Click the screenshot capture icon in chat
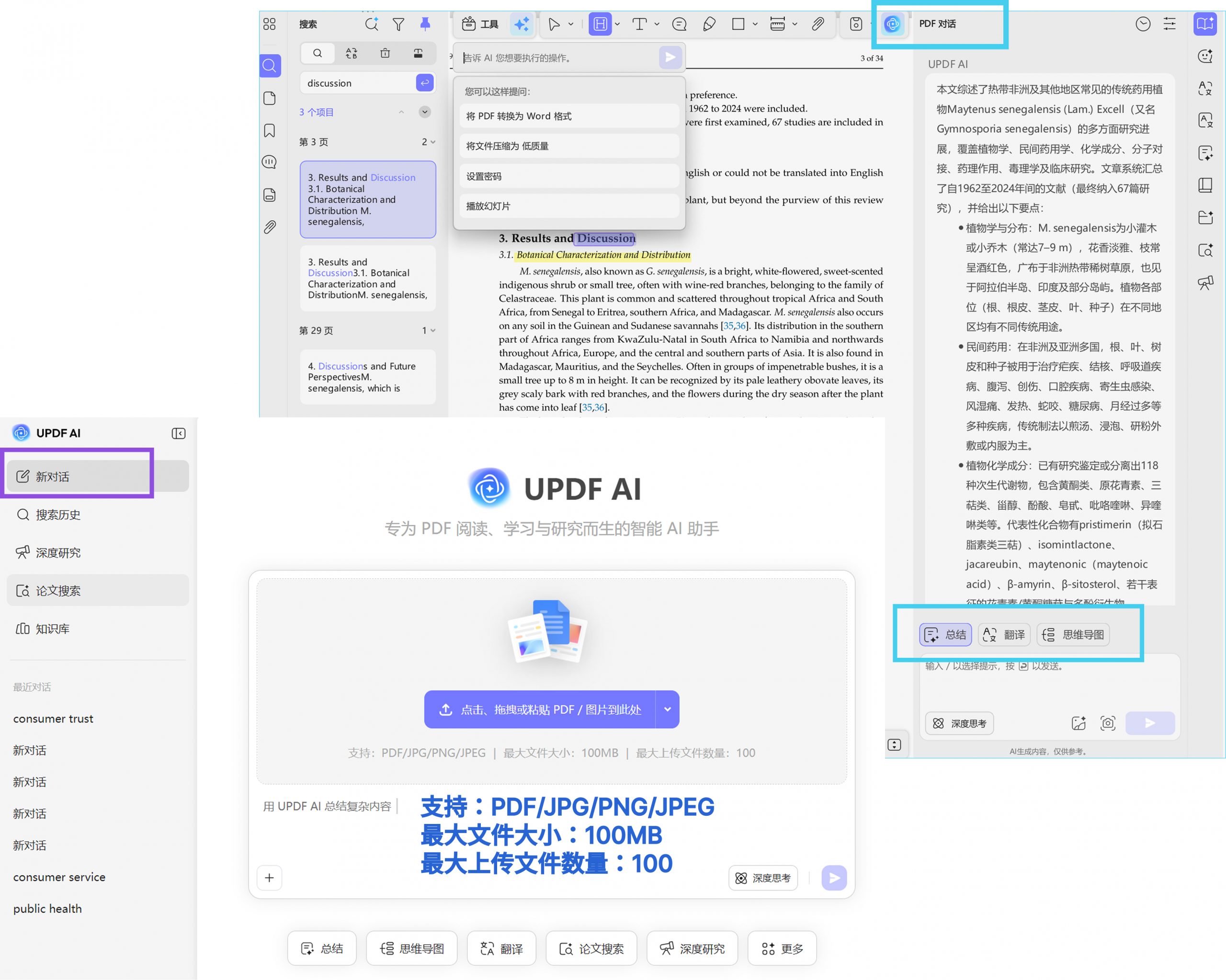 coord(1108,723)
